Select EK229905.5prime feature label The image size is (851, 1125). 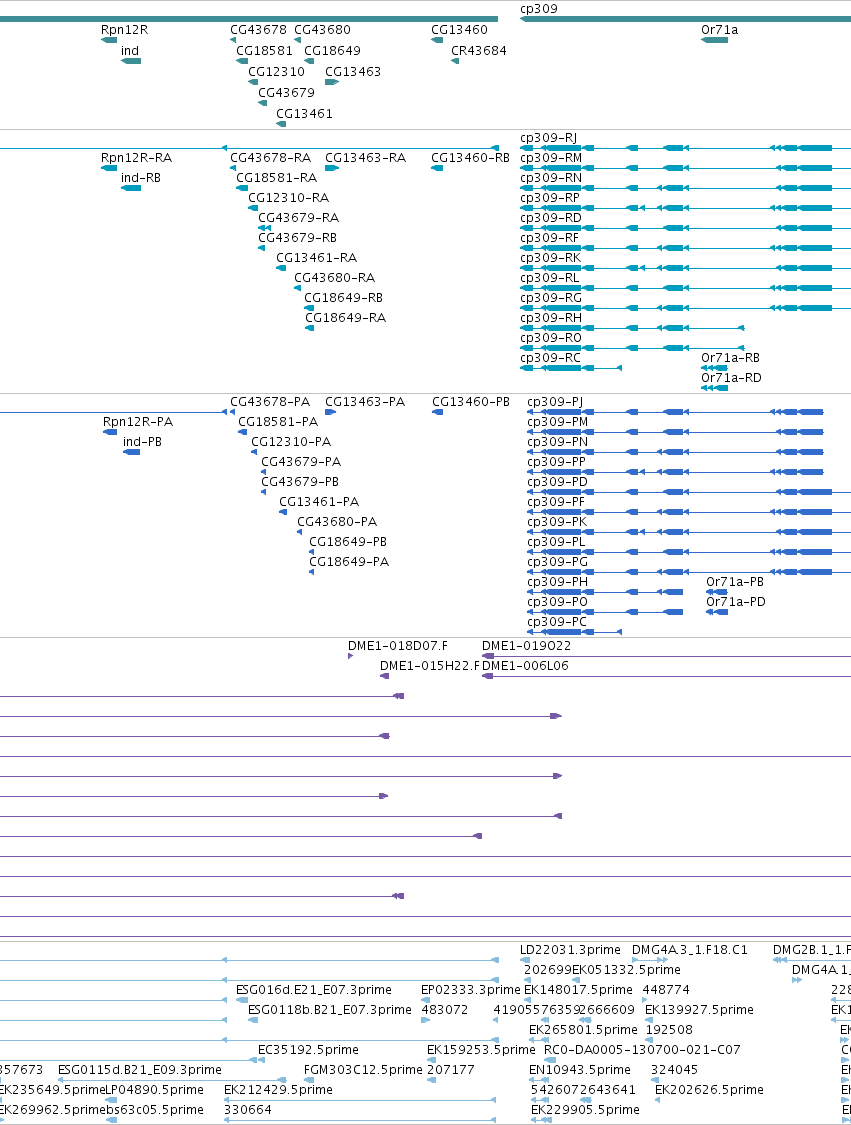(585, 1110)
